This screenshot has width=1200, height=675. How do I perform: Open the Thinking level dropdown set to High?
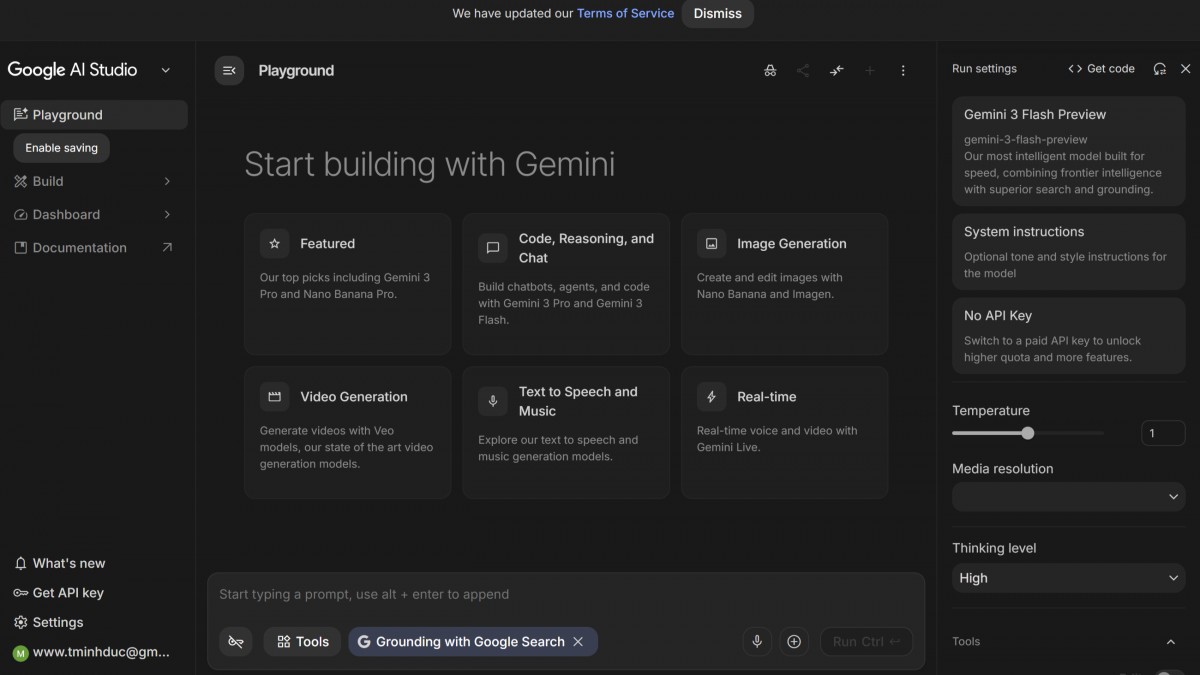point(1068,578)
